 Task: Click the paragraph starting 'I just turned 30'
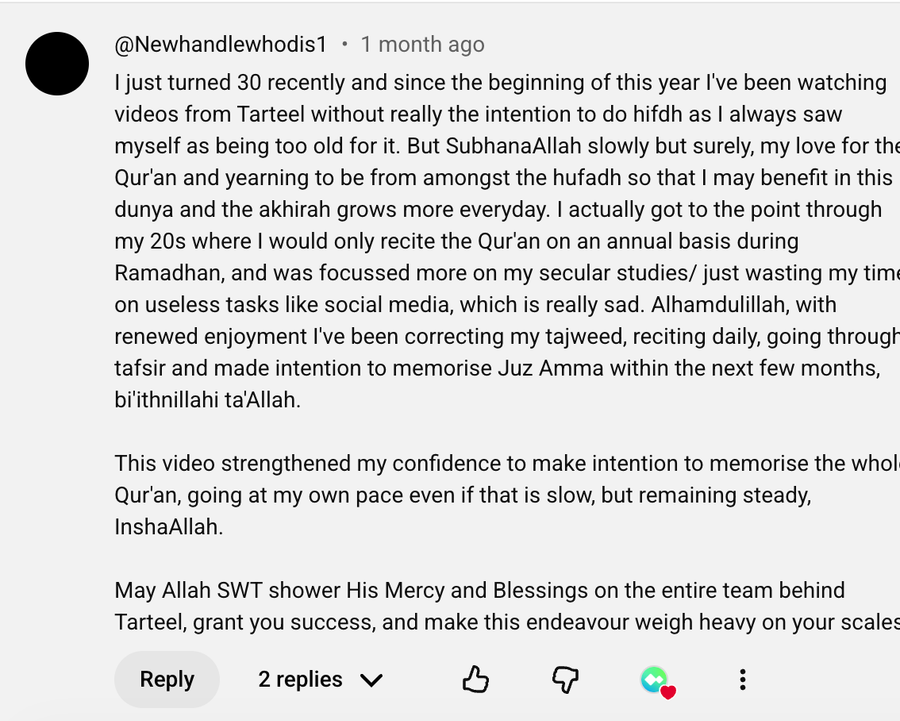pyautogui.click(x=507, y=241)
